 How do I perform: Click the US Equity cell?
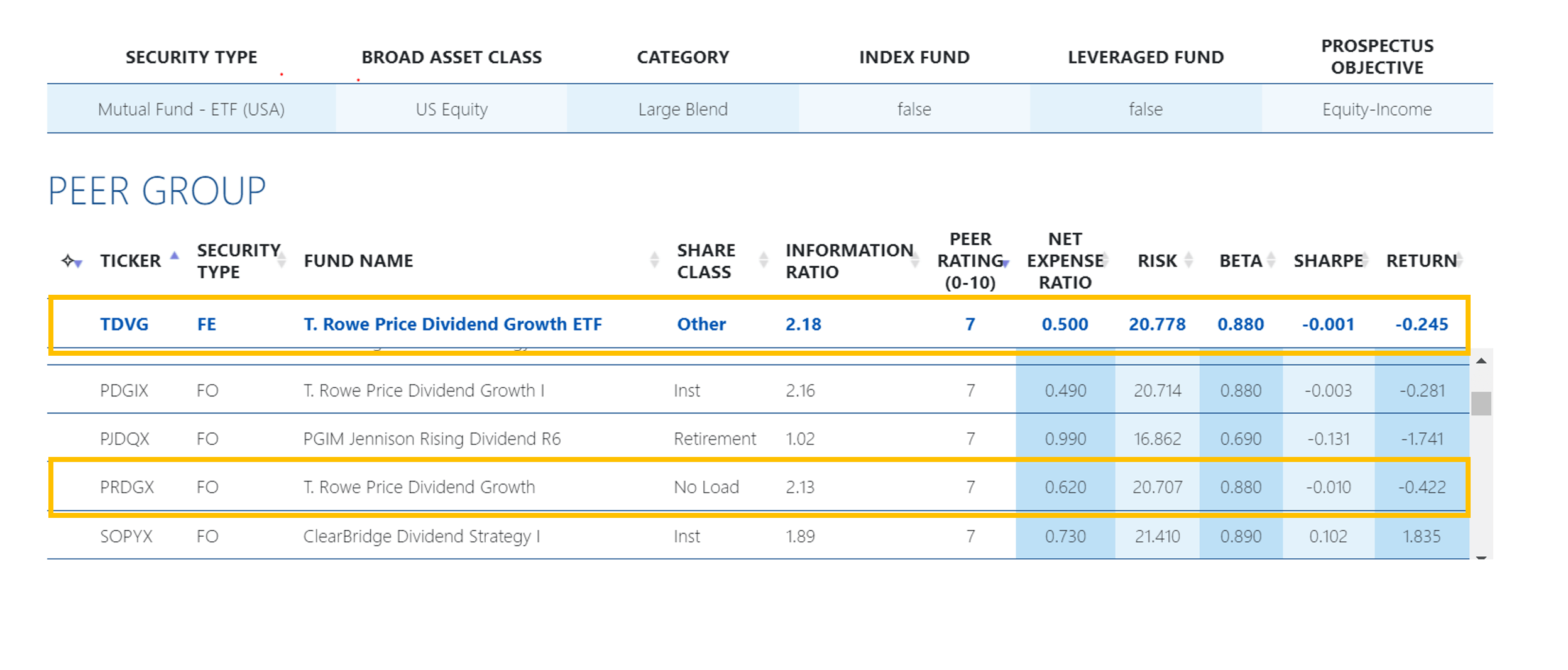click(451, 109)
